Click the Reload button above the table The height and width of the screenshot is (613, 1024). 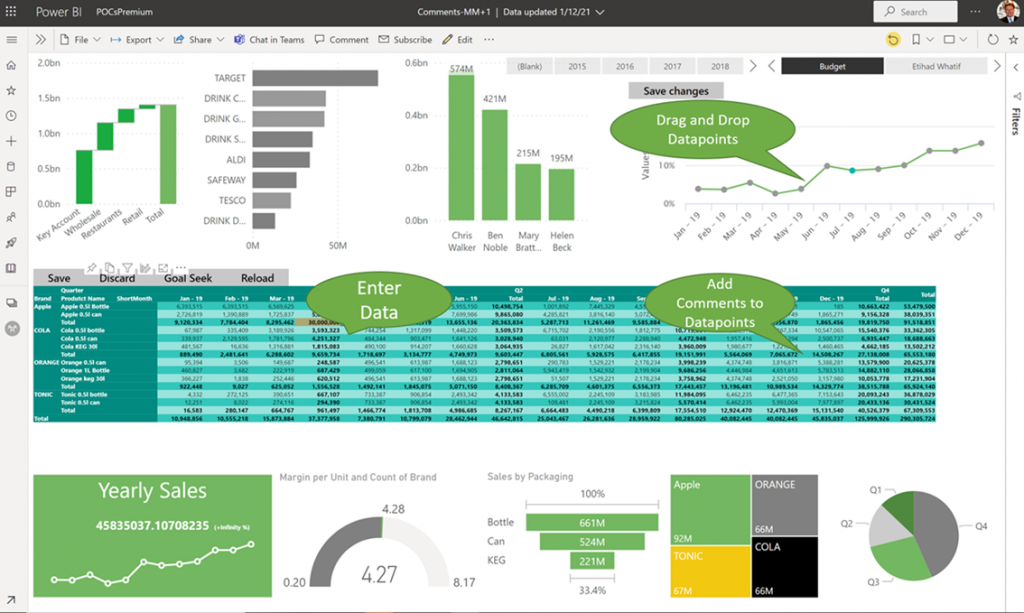pyautogui.click(x=257, y=278)
